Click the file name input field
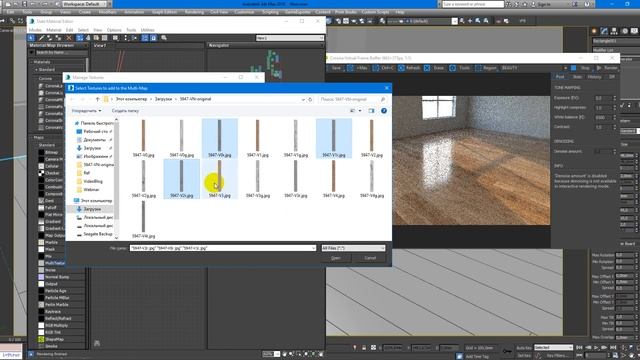Viewport: 640px width, 360px height. 223,248
